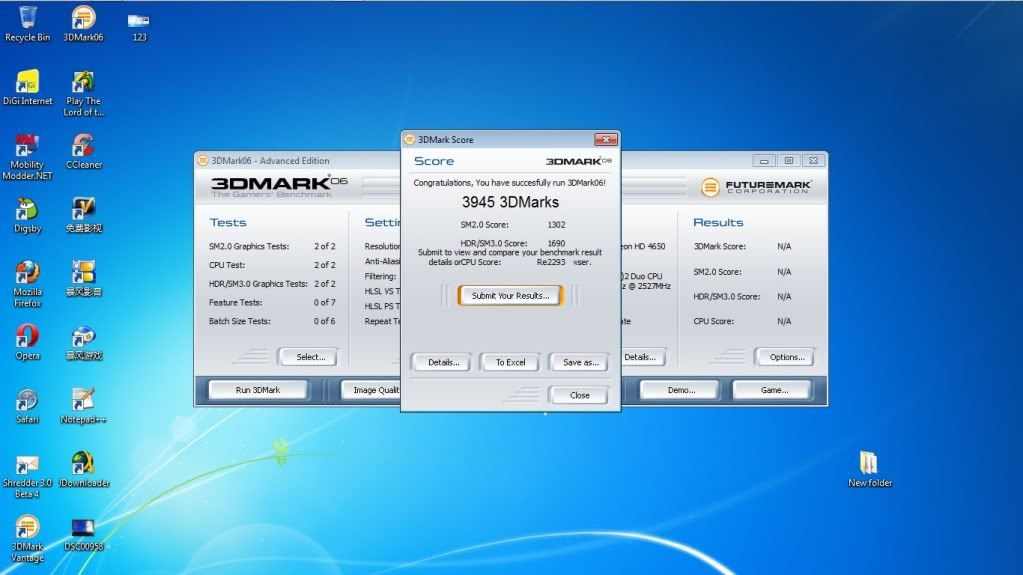Close the score dialog with the Close button
This screenshot has height=575, width=1023.
point(579,395)
